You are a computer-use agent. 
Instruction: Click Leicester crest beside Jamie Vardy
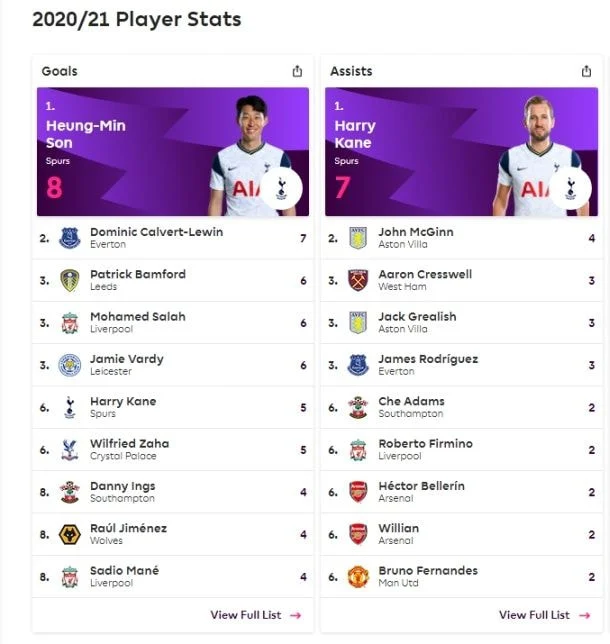(x=69, y=365)
